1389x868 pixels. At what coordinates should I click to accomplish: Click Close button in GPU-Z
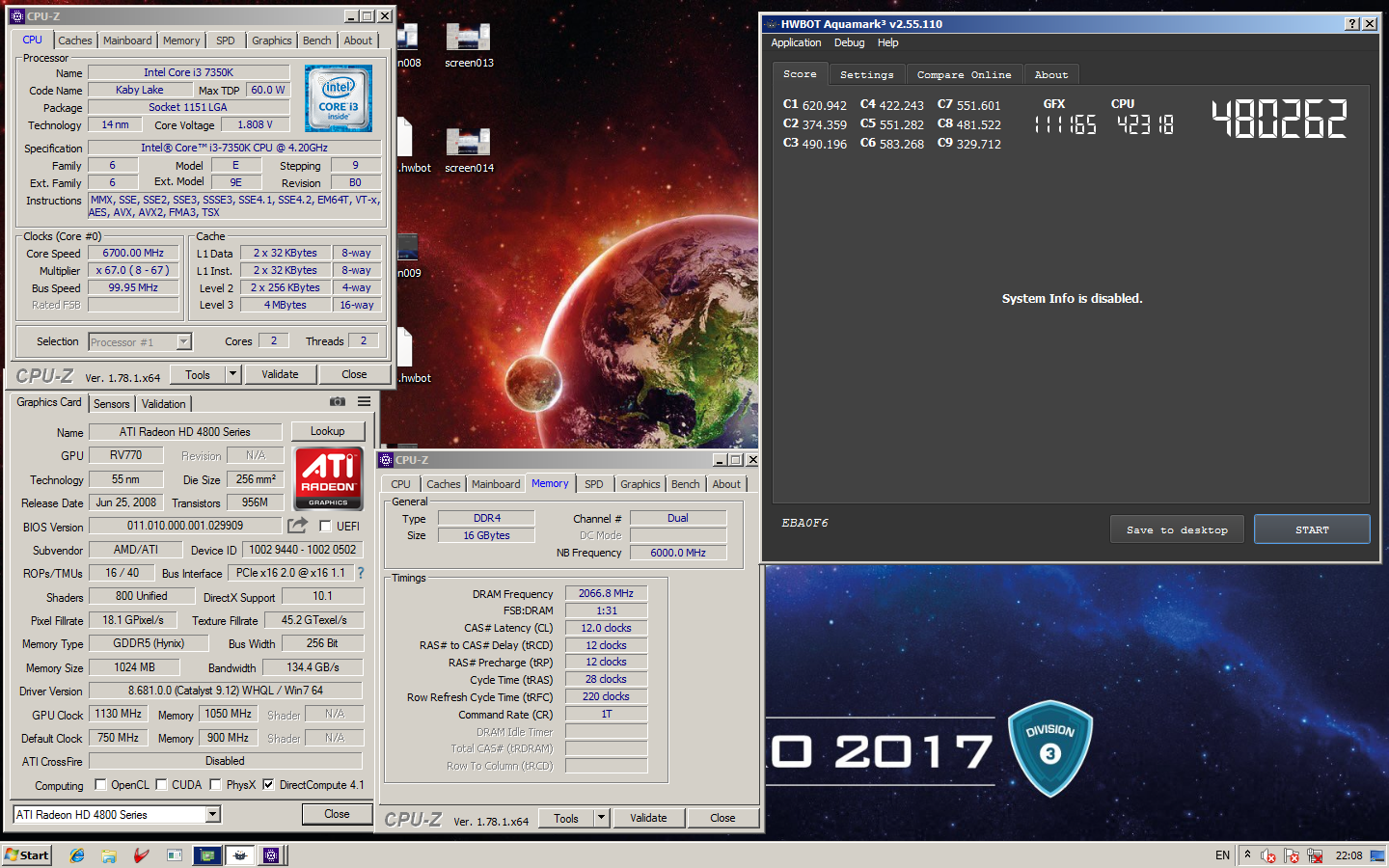click(x=337, y=814)
